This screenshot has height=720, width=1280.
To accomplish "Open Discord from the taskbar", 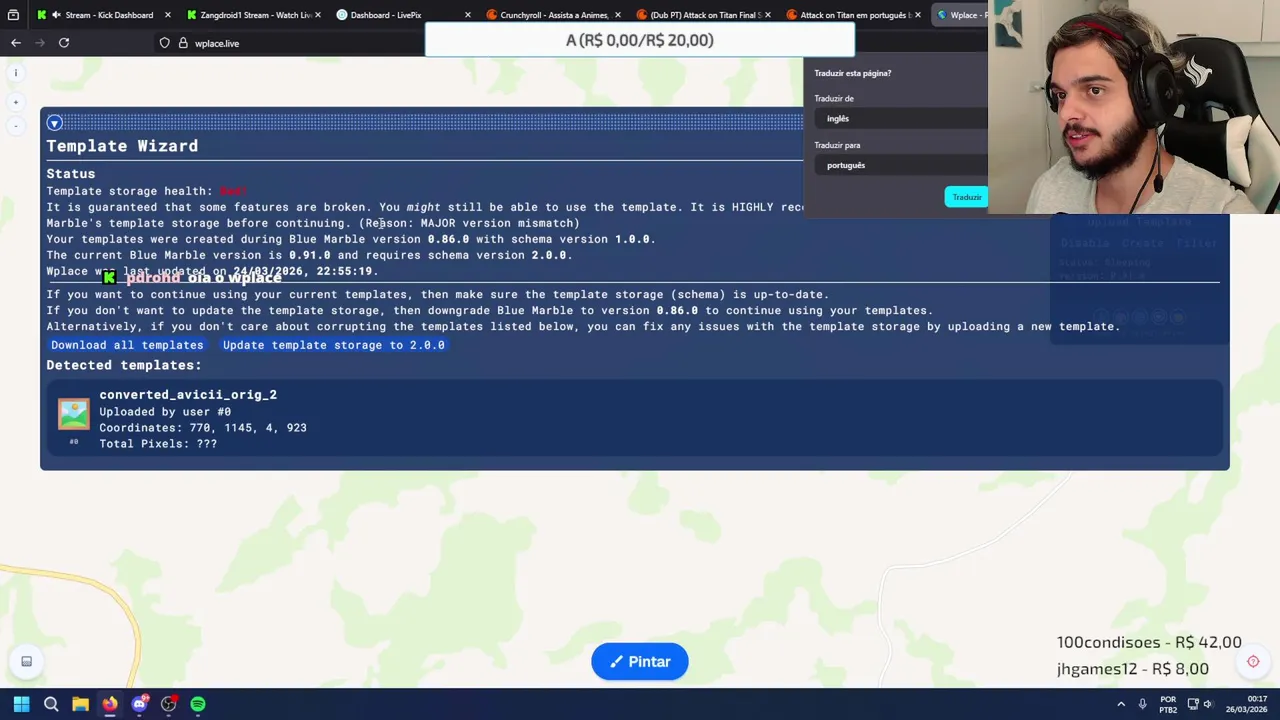I will click(x=139, y=704).
